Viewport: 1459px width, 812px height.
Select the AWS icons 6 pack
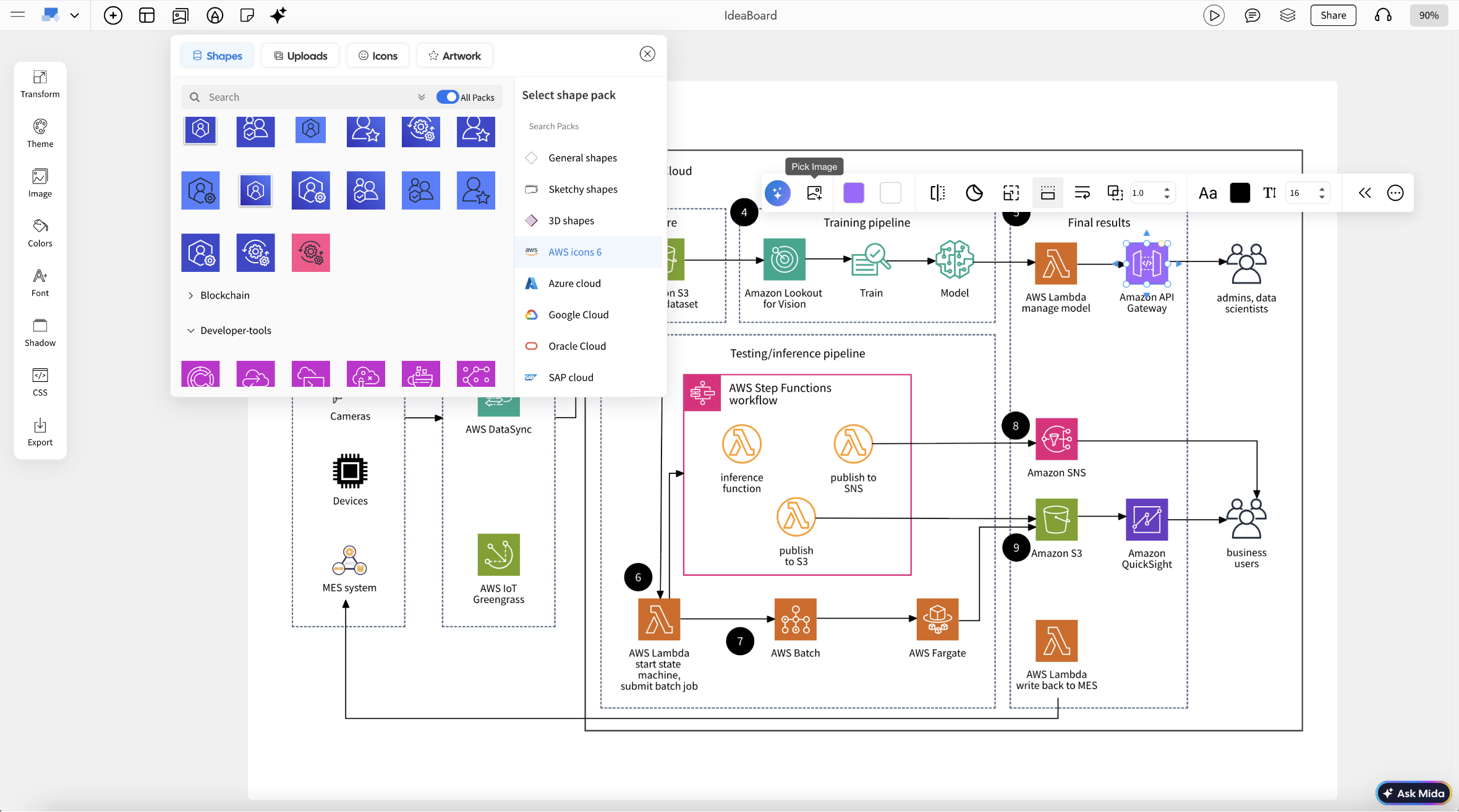pyautogui.click(x=588, y=252)
